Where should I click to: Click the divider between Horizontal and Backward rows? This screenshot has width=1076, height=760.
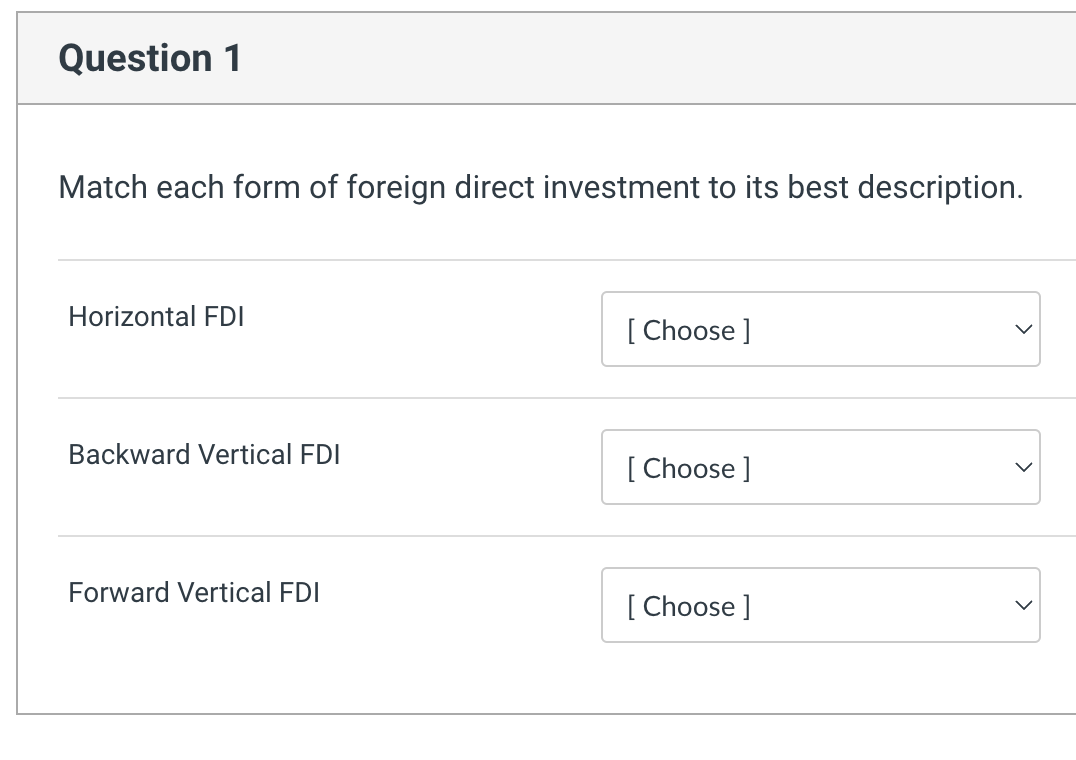pyautogui.click(x=566, y=398)
